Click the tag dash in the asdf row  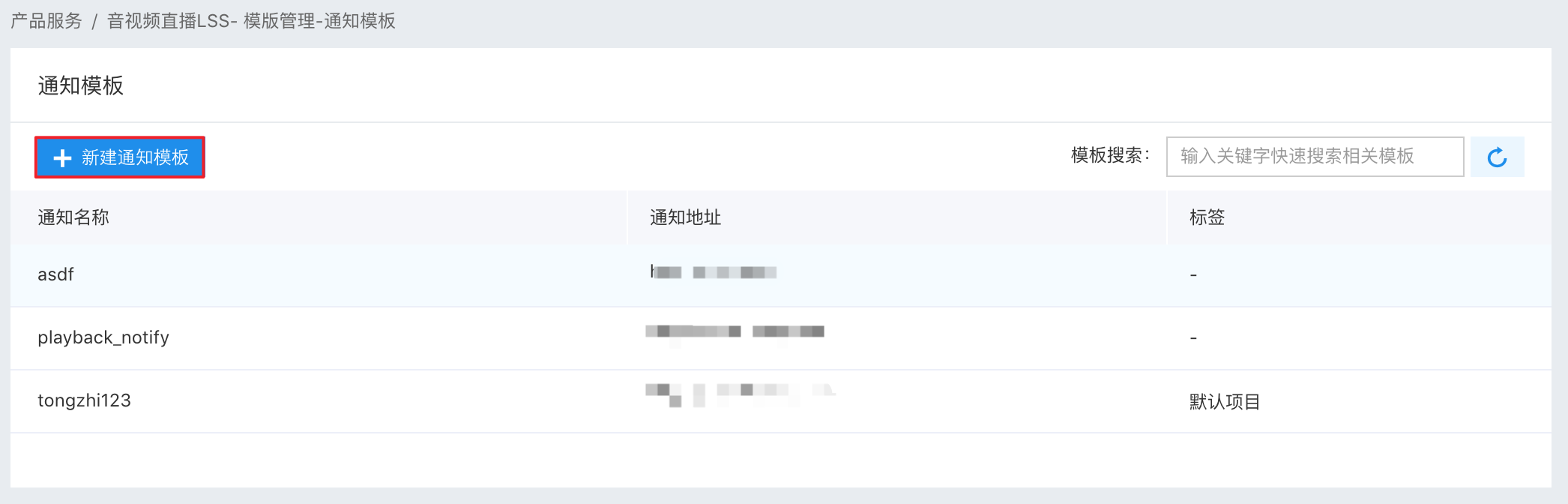click(x=1193, y=275)
